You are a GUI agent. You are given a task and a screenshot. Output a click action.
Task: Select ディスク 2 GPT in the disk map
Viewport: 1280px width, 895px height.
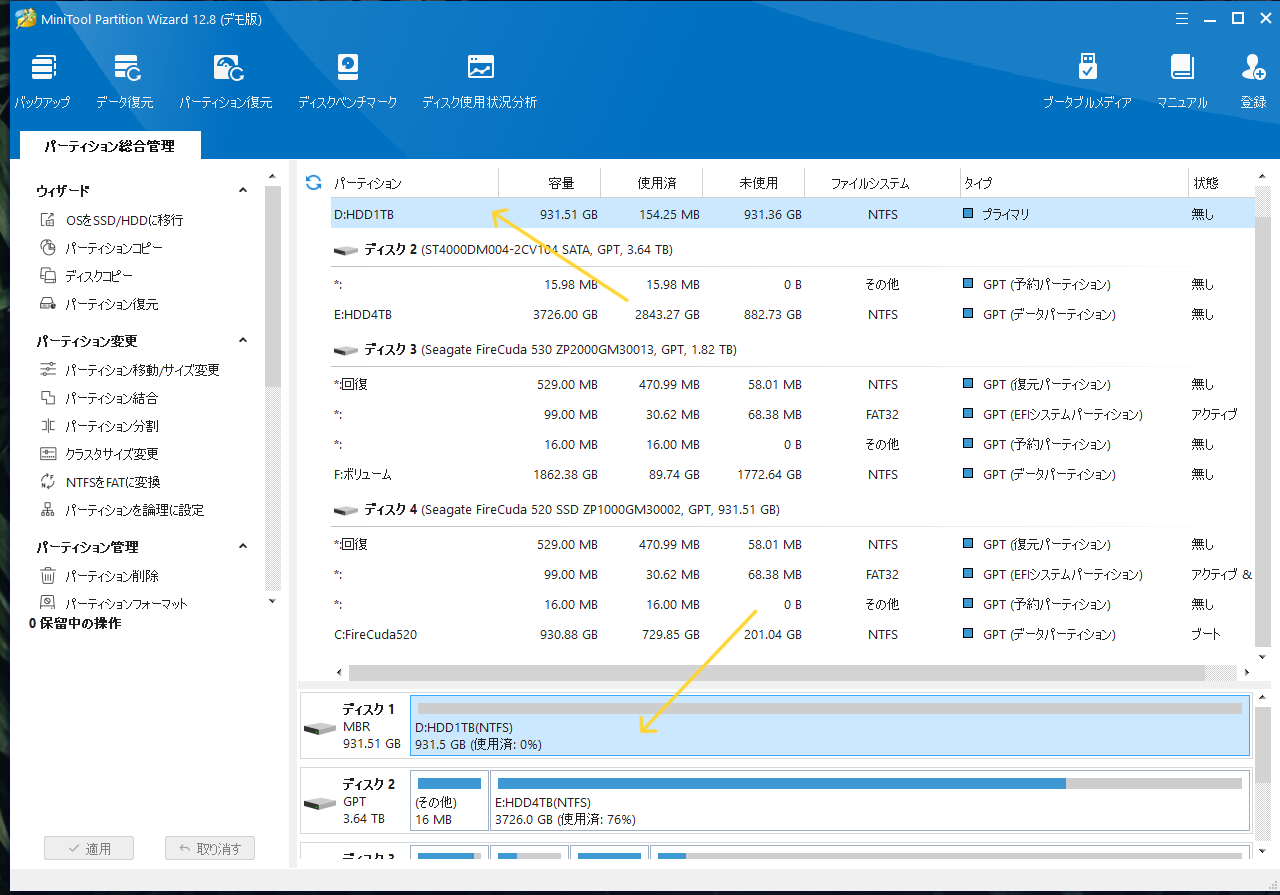coord(355,800)
